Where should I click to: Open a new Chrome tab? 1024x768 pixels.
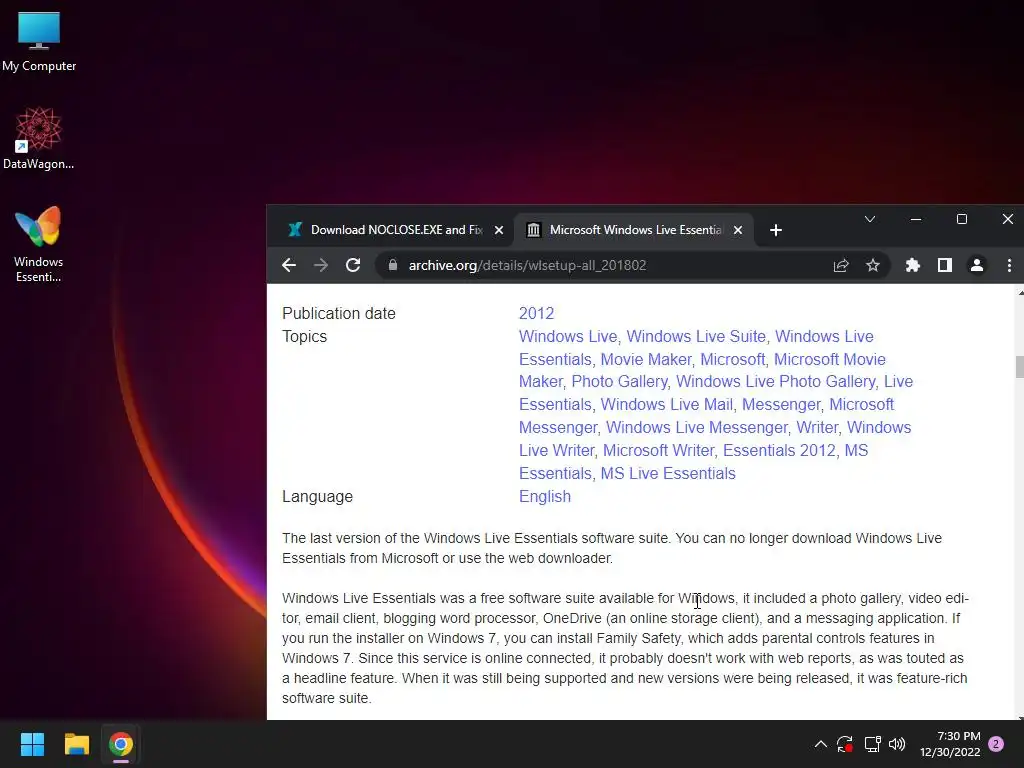tap(776, 230)
